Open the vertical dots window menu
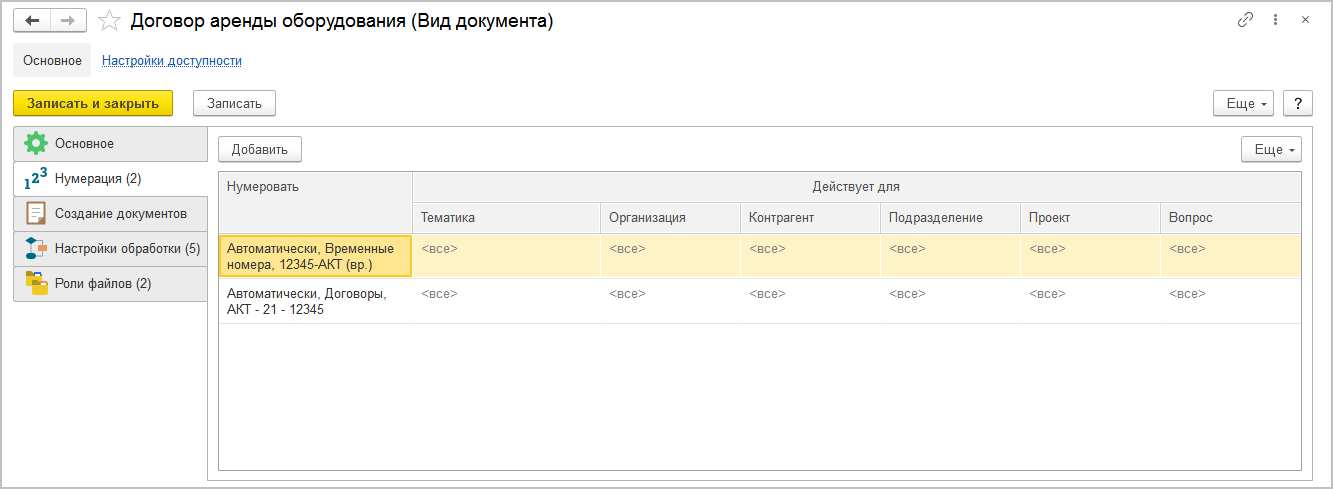Image resolution: width=1333 pixels, height=489 pixels. tap(1275, 20)
